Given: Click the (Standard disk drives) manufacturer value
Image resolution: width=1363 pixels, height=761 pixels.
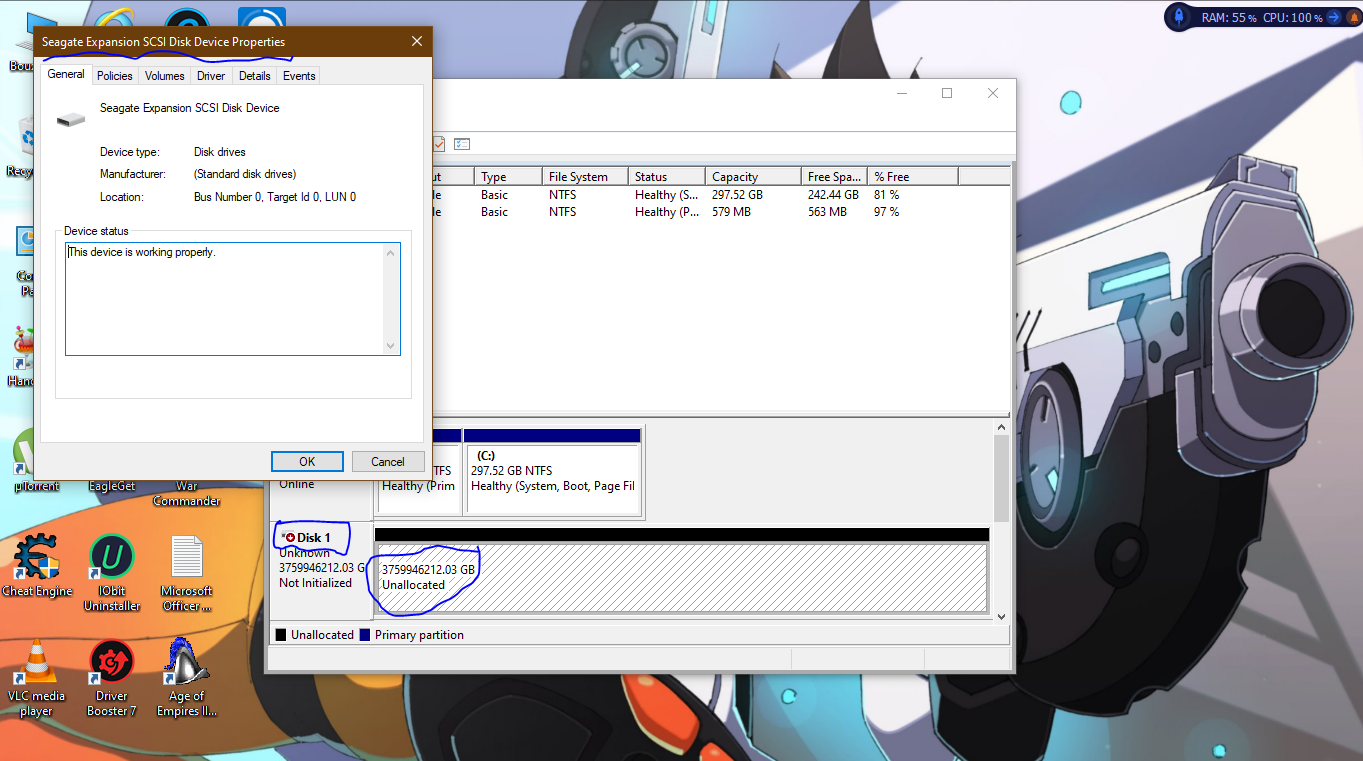Looking at the screenshot, I should tap(245, 174).
